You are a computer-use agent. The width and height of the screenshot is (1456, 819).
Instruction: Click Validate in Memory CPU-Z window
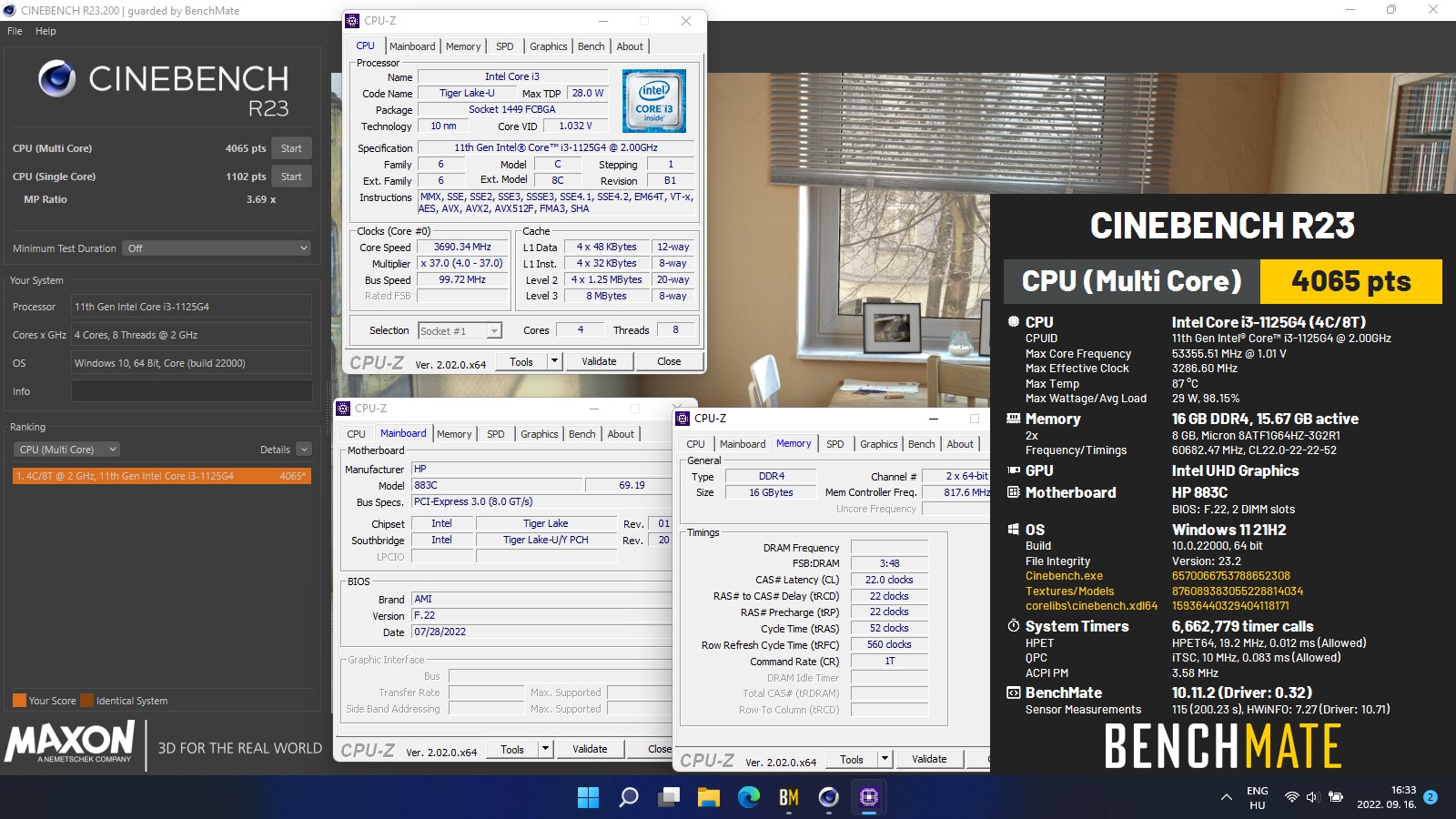pyautogui.click(x=929, y=760)
